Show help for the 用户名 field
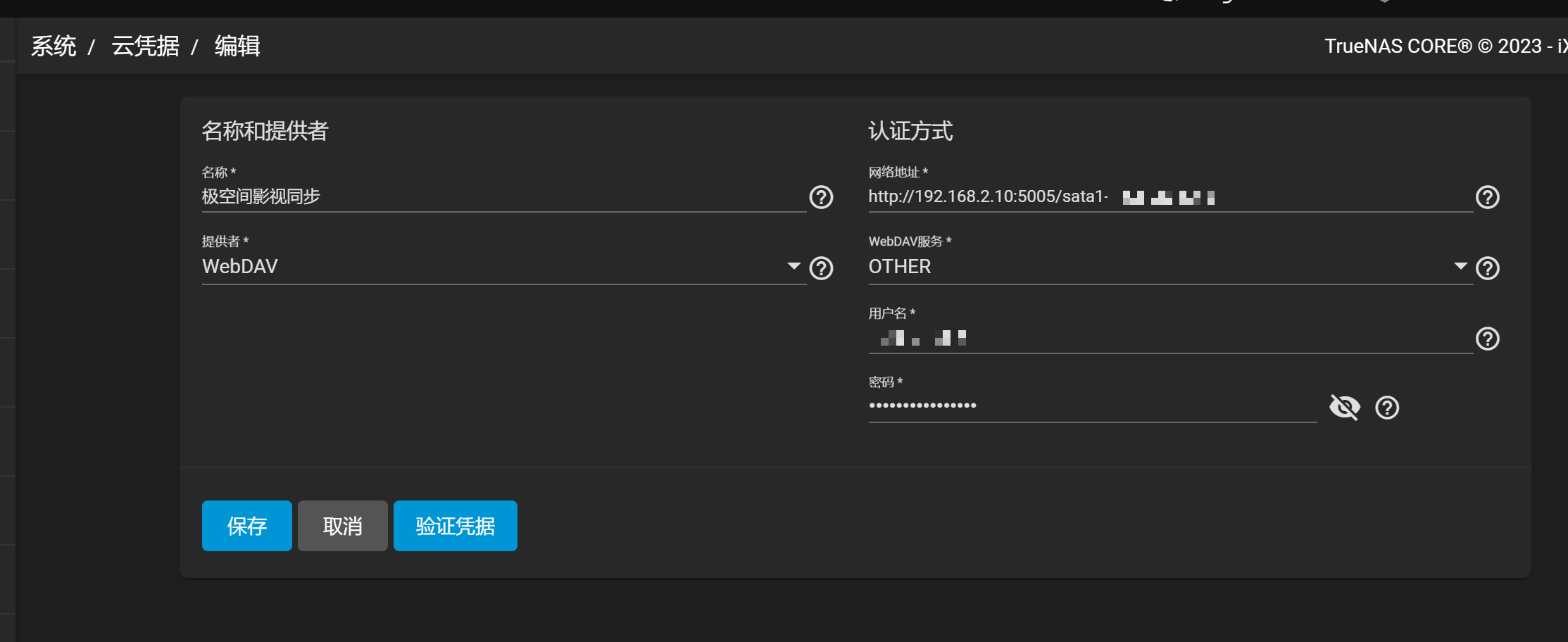 [1487, 339]
